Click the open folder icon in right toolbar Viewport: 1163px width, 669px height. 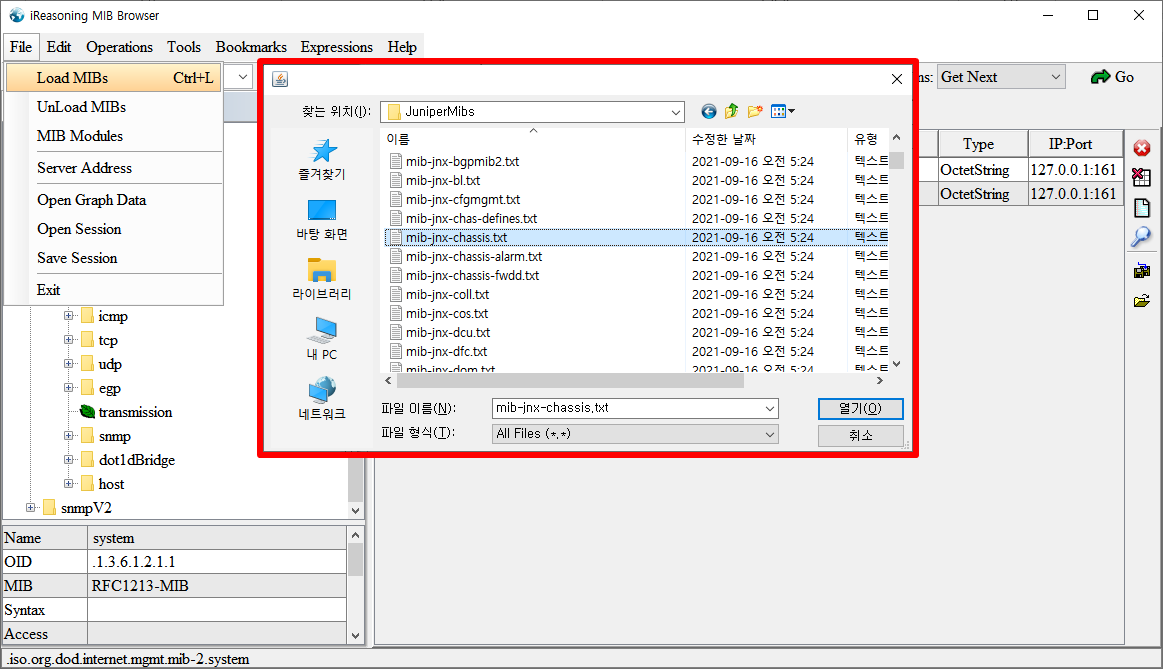1141,300
